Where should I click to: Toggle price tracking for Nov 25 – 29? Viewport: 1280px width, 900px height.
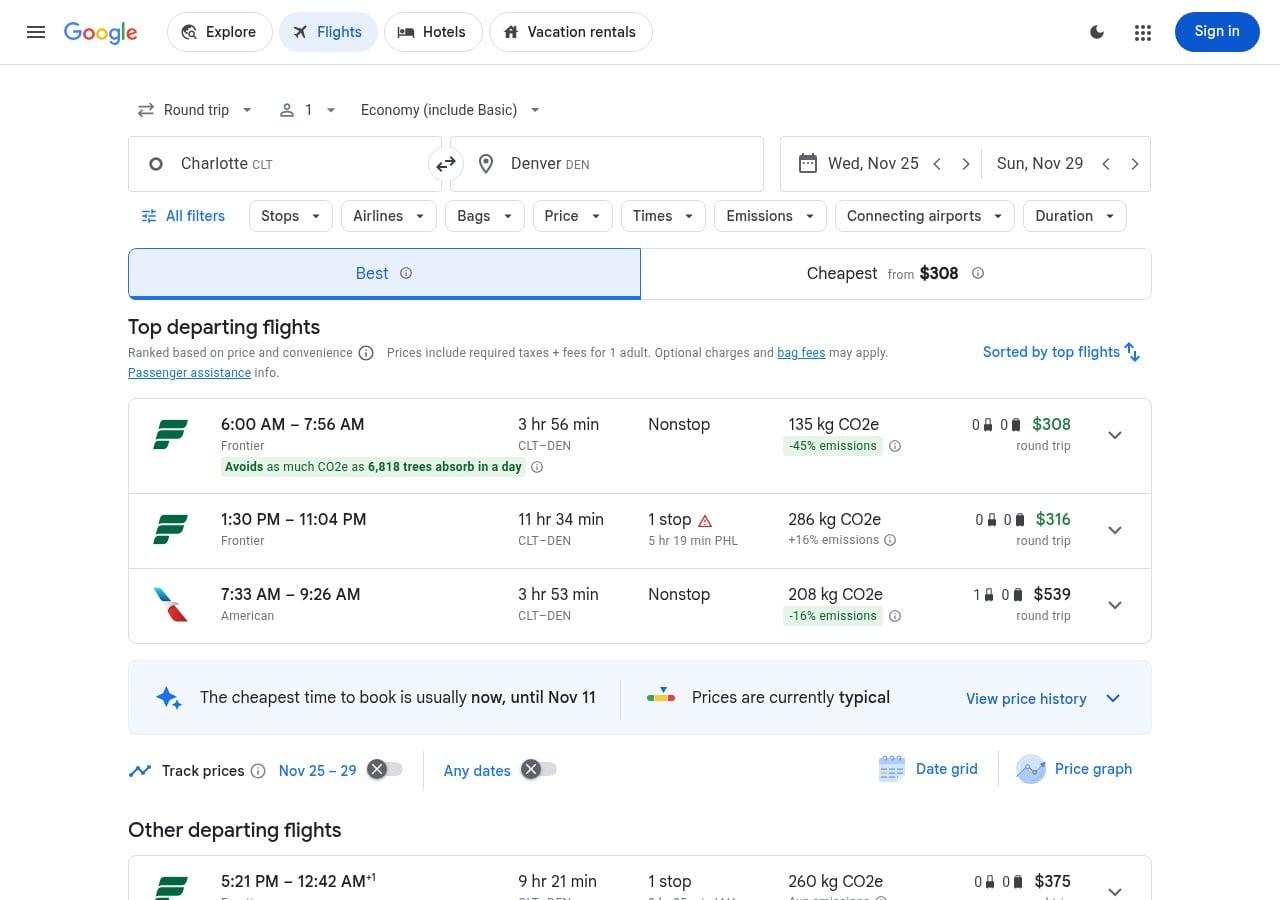click(384, 769)
